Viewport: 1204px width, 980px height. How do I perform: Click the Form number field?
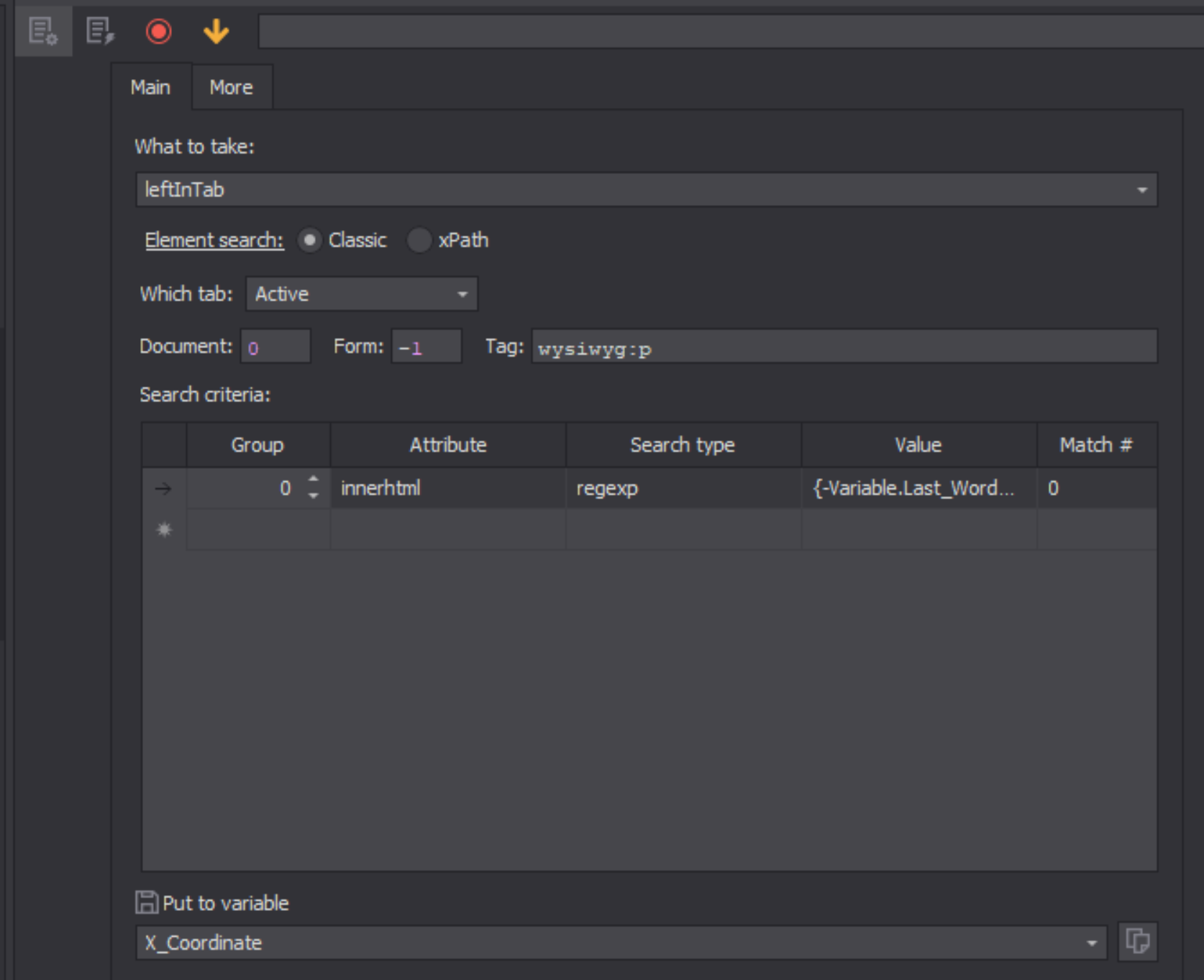[x=427, y=347]
